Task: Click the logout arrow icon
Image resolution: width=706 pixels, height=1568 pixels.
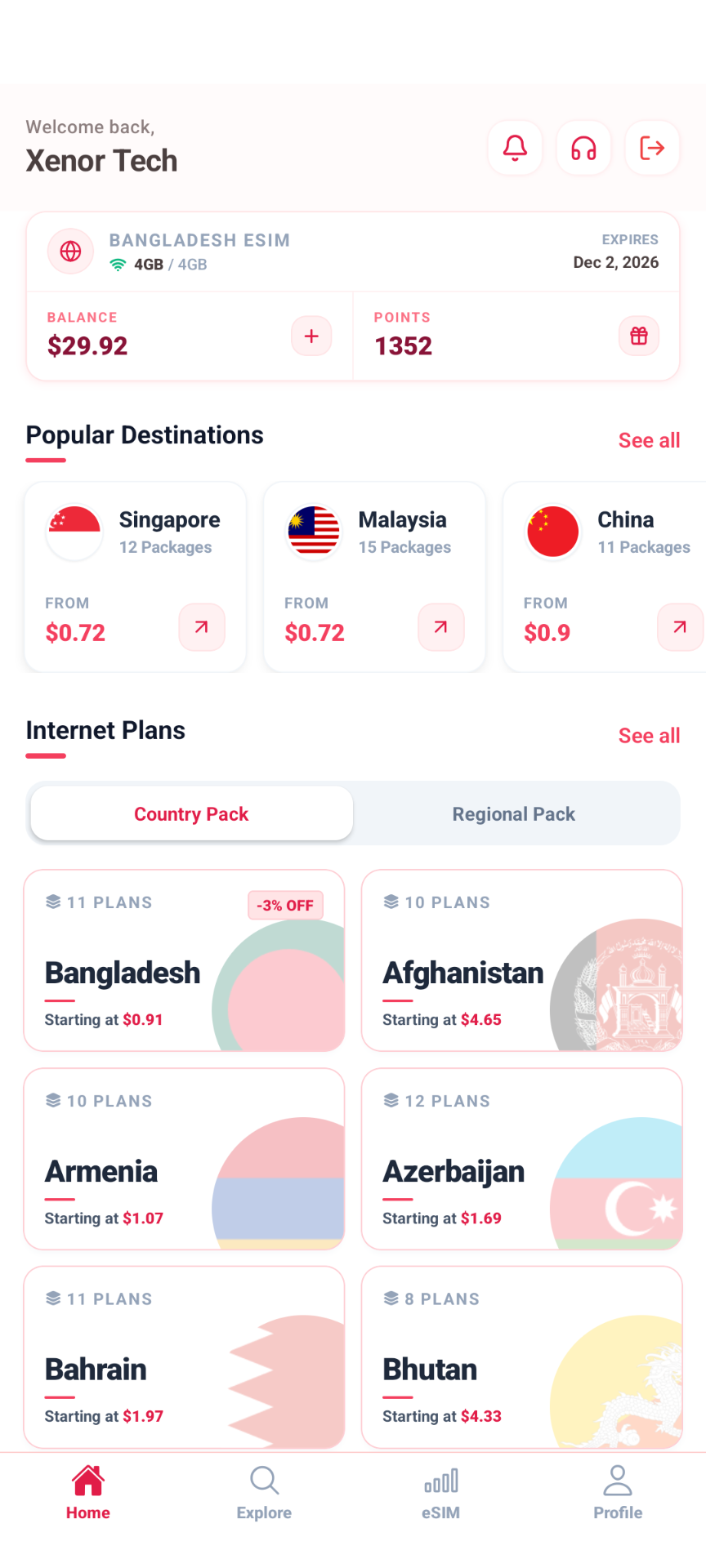Action: [x=652, y=148]
